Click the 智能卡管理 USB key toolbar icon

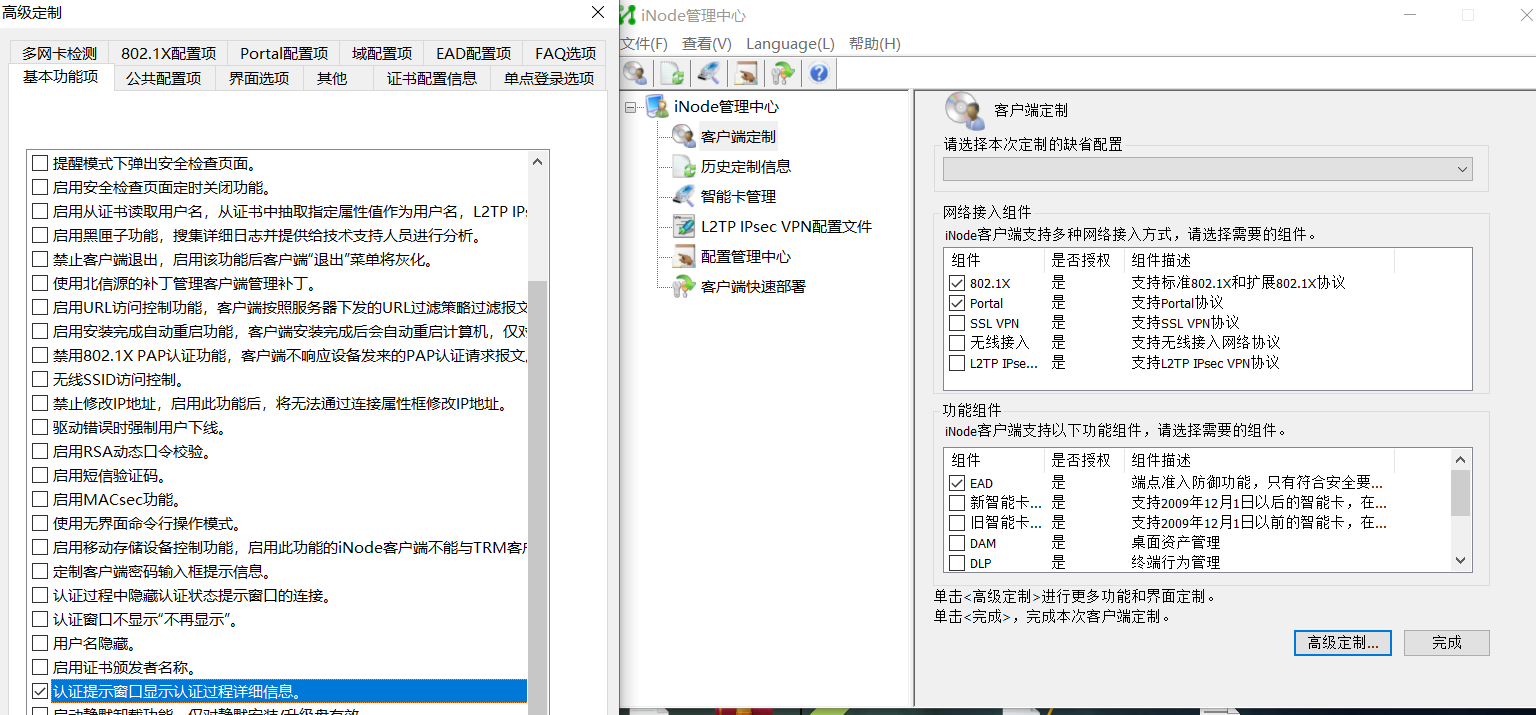tap(709, 73)
